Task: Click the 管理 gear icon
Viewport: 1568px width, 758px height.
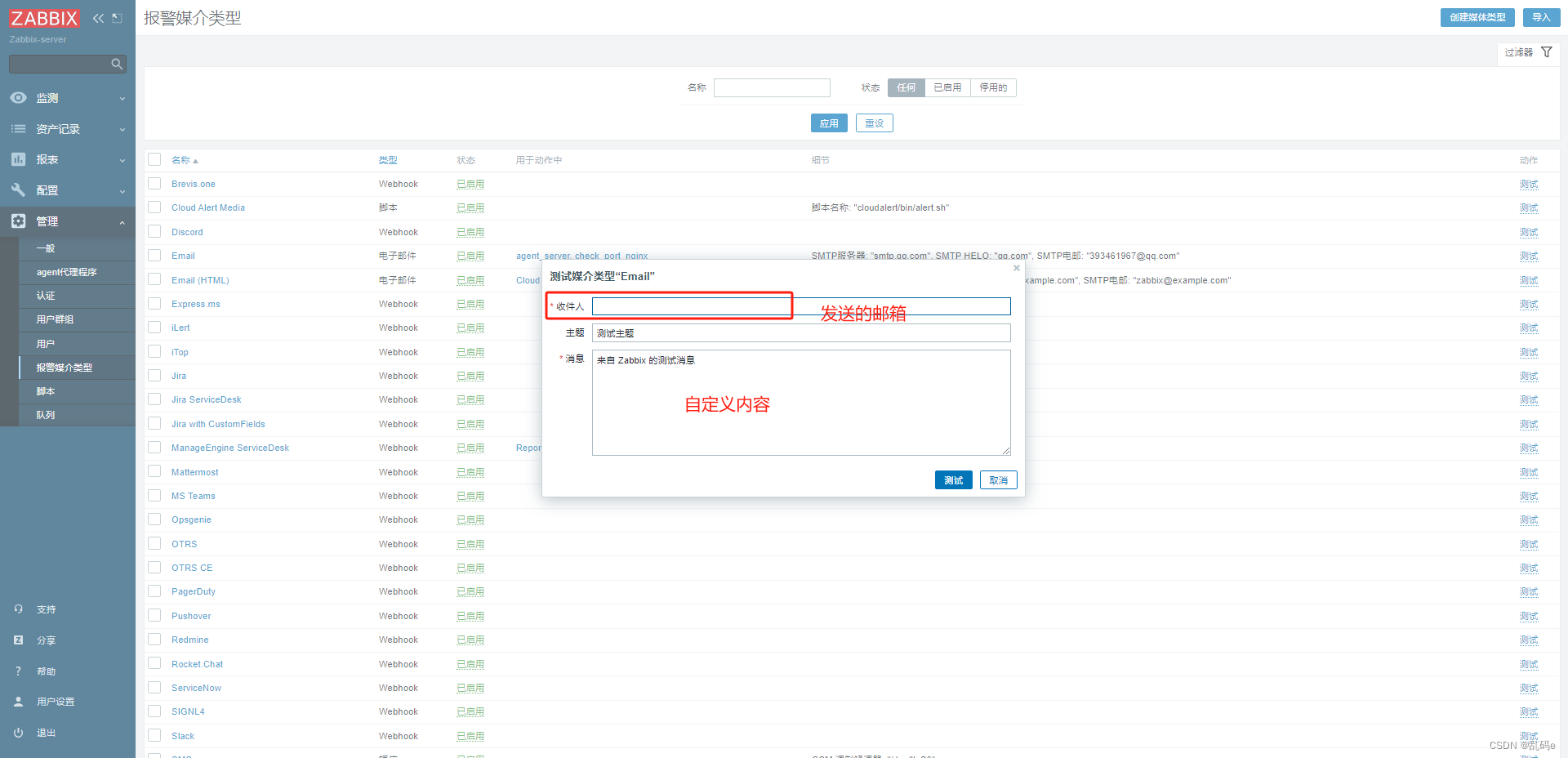Action: [18, 221]
